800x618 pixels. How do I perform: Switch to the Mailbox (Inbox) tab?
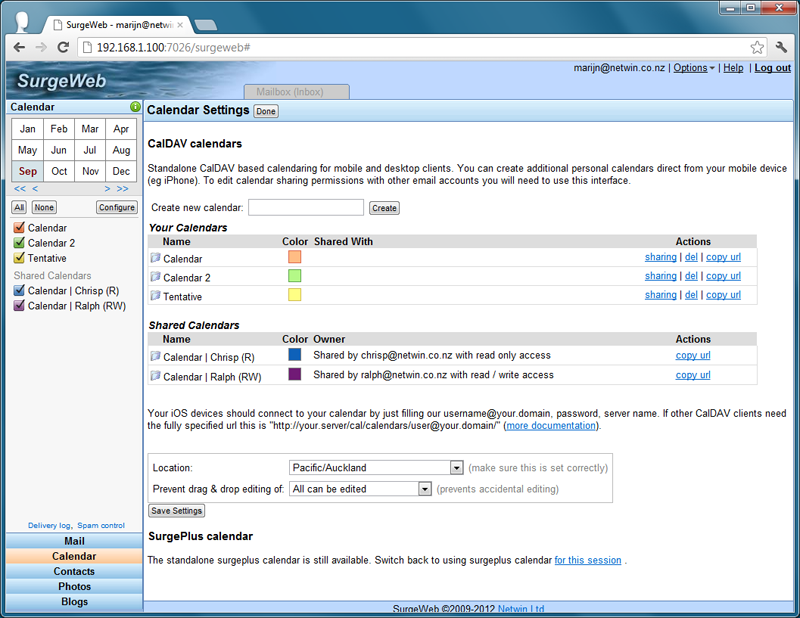coord(296,92)
